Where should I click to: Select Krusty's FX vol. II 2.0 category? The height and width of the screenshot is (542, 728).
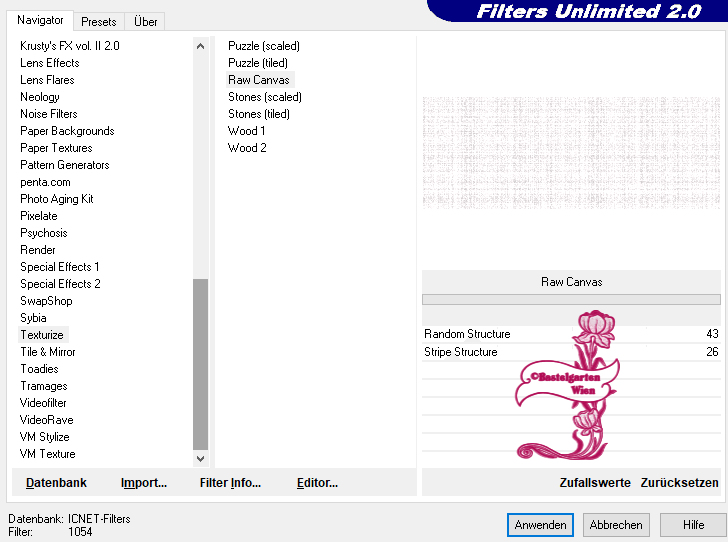(x=70, y=46)
